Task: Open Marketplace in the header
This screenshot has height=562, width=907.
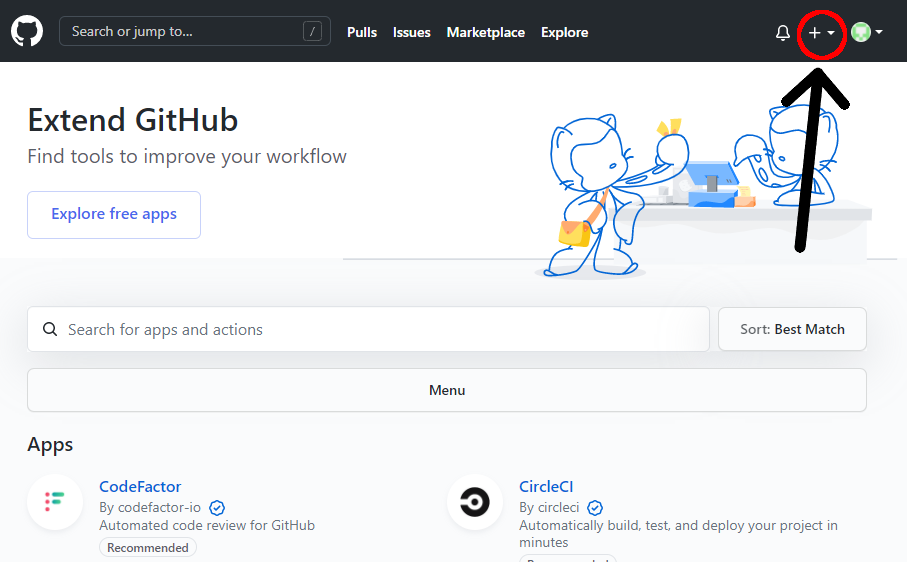Action: point(485,32)
